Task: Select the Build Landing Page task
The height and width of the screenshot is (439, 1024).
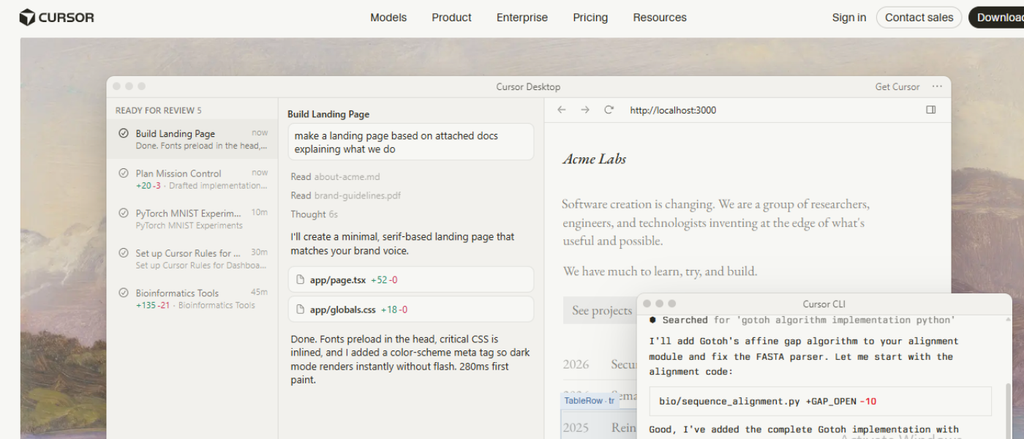Action: (192, 139)
